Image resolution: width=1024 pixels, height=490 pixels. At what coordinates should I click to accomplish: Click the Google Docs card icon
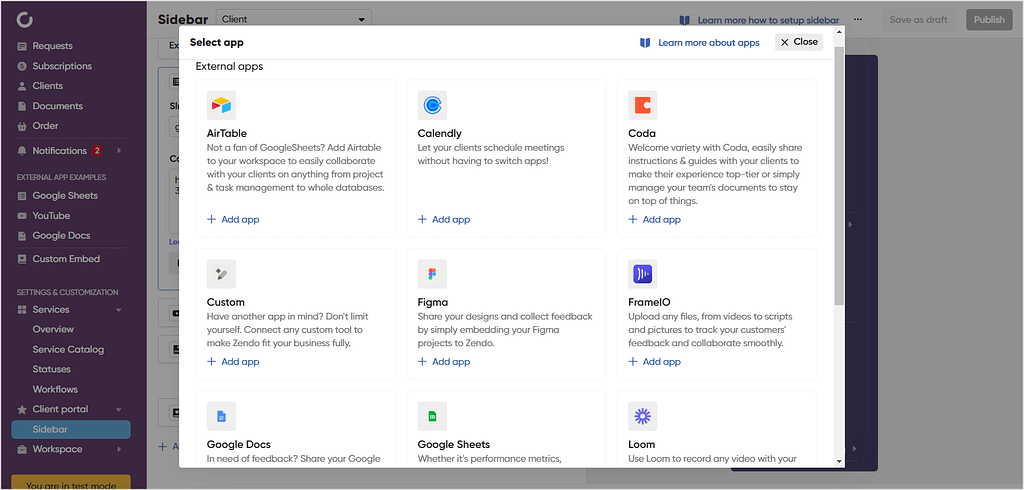coord(221,416)
